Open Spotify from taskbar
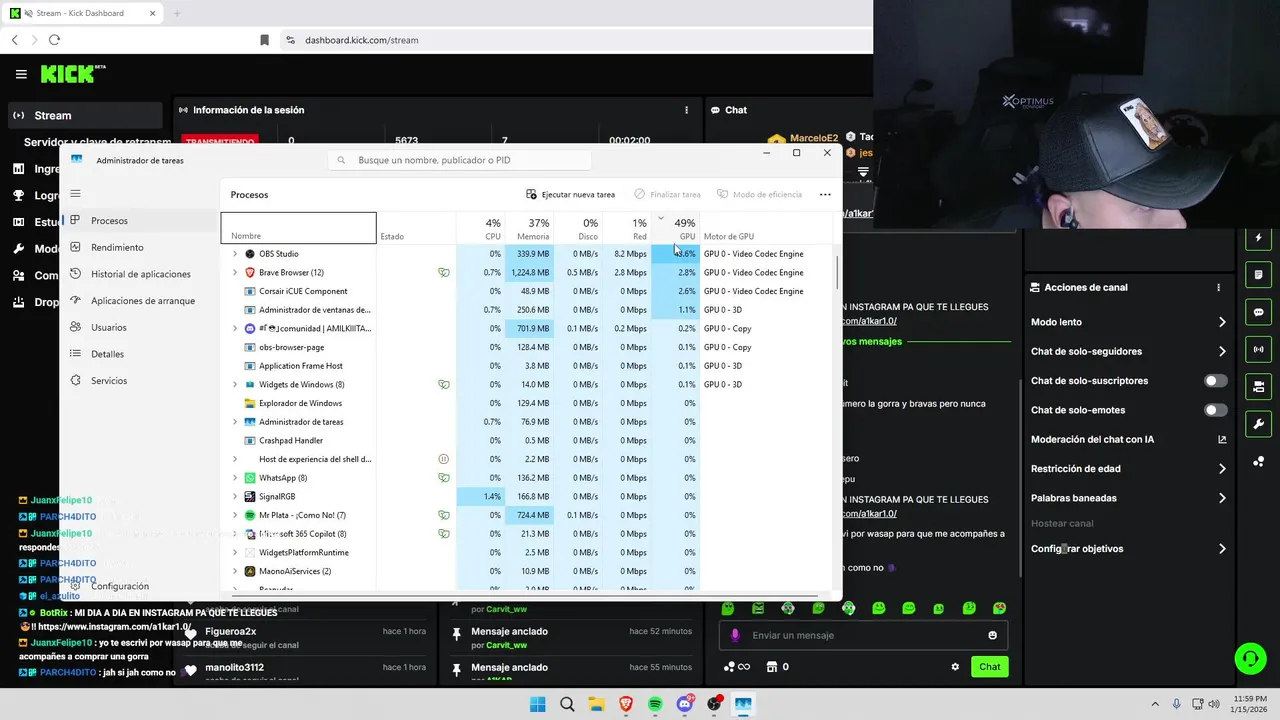 [655, 704]
